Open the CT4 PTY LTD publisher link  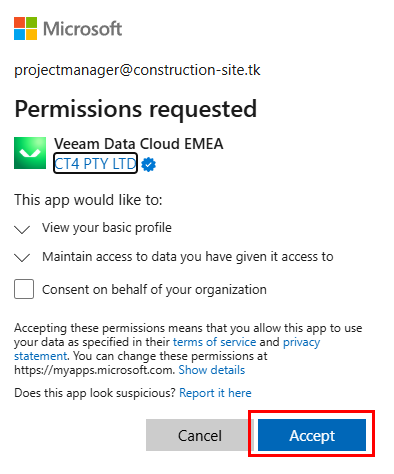(95, 164)
